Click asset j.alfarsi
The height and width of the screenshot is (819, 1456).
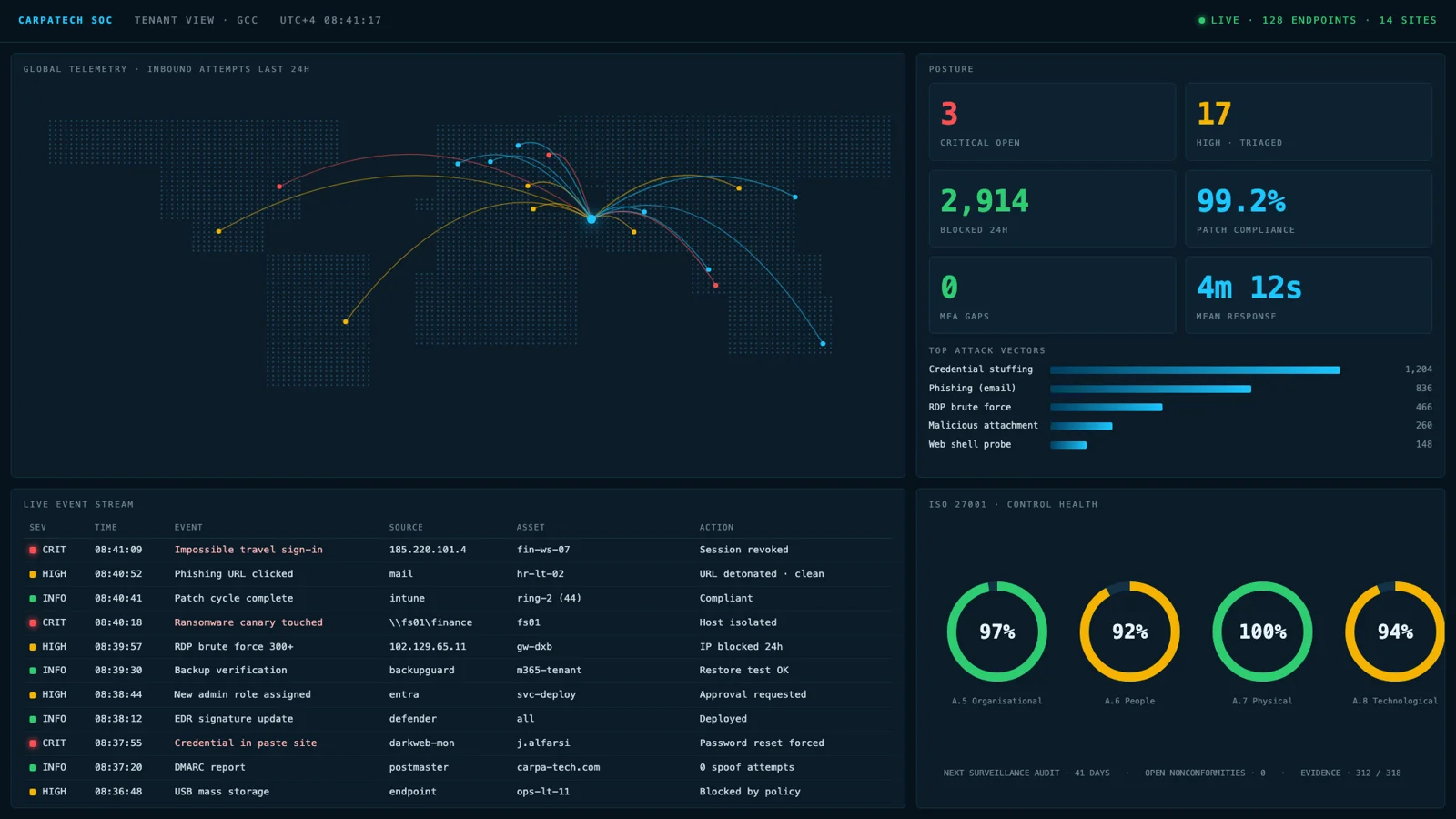pos(543,743)
